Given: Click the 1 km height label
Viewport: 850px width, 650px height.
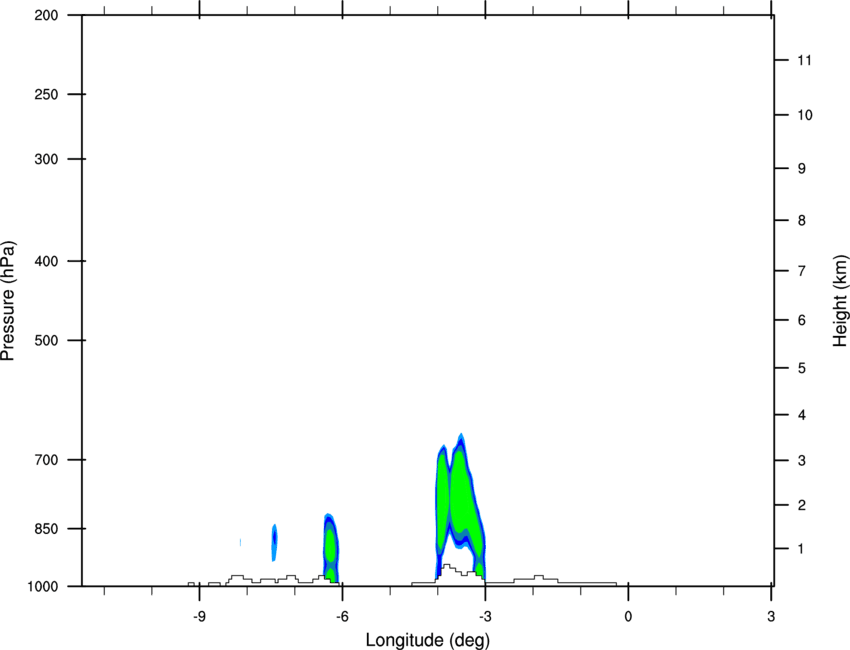Looking at the screenshot, I should pyautogui.click(x=802, y=549).
